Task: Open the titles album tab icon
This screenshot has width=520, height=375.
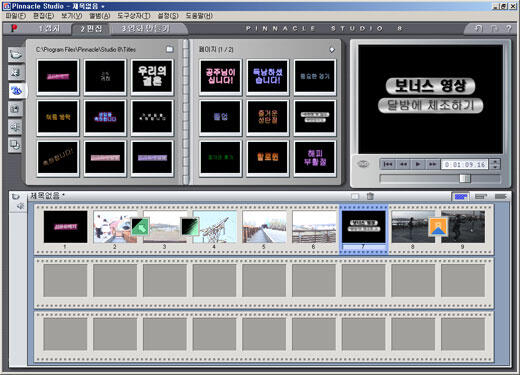Action: 16,91
